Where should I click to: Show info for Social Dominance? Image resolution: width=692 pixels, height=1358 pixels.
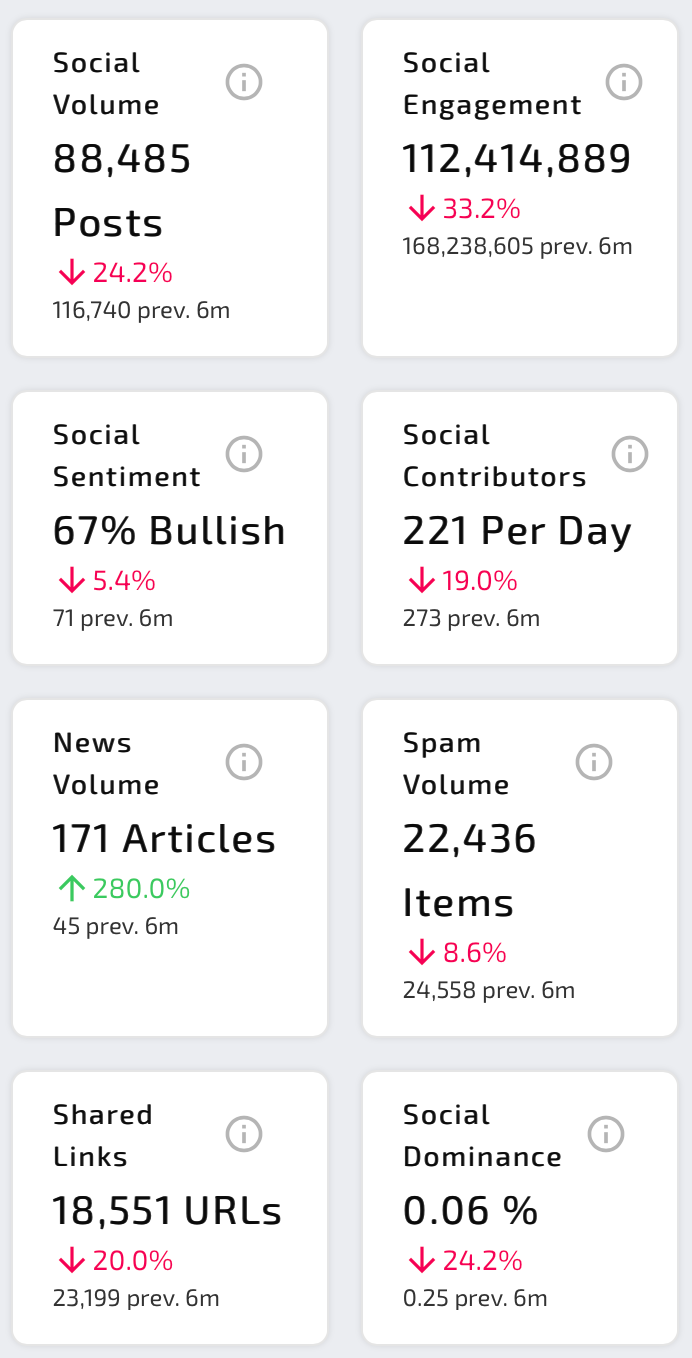click(x=606, y=1134)
